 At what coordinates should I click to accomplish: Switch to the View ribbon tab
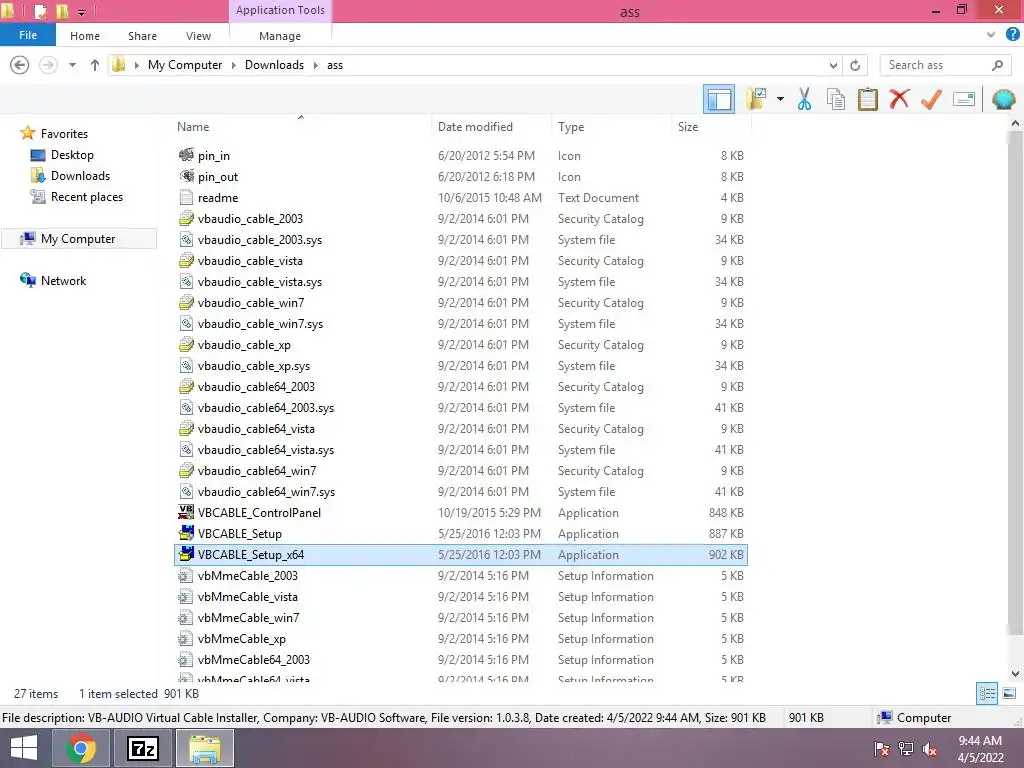(198, 36)
